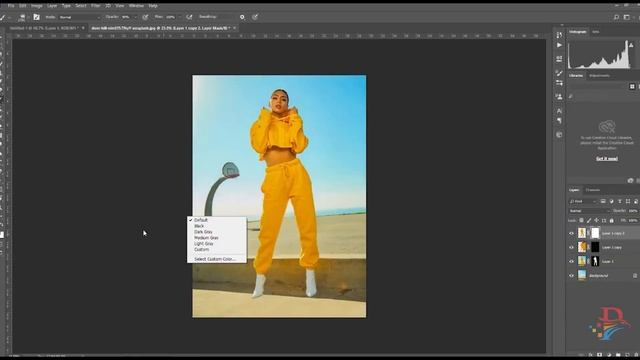Filter layers by shape layer icon
This screenshot has height=360, width=640.
coord(628,201)
